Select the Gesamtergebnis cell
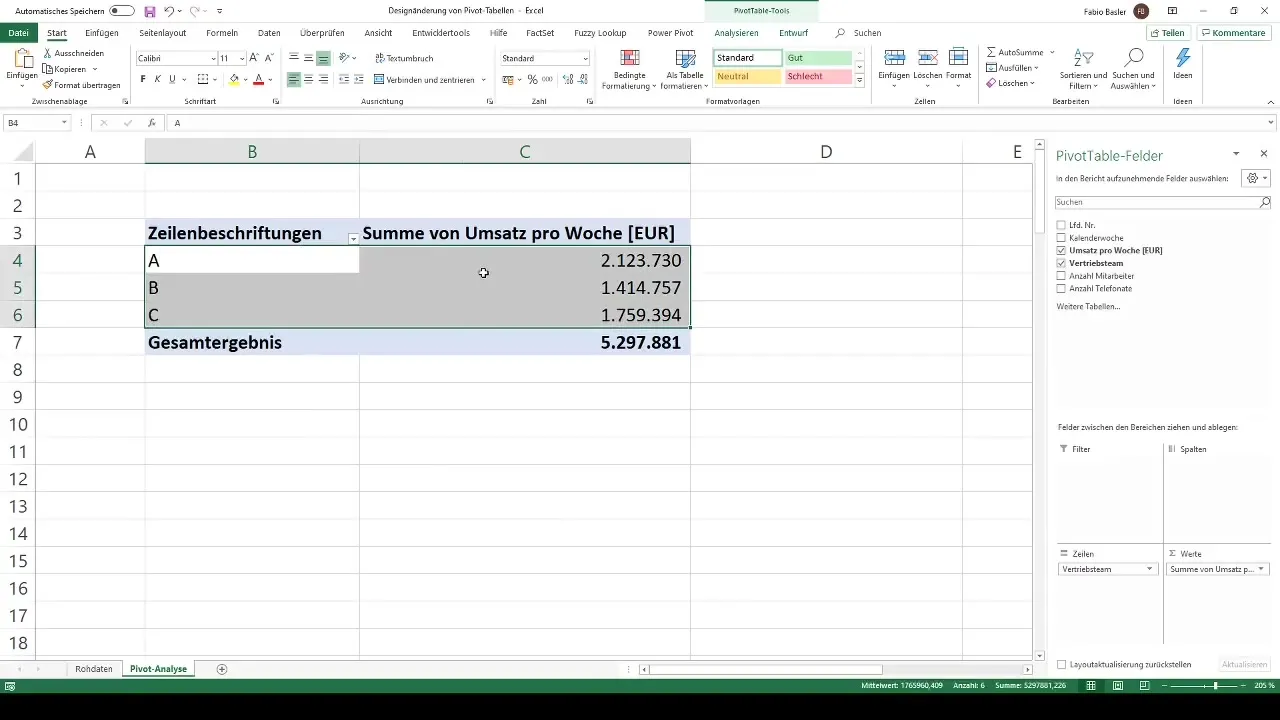Screen dimensions: 1280x720 point(252,342)
